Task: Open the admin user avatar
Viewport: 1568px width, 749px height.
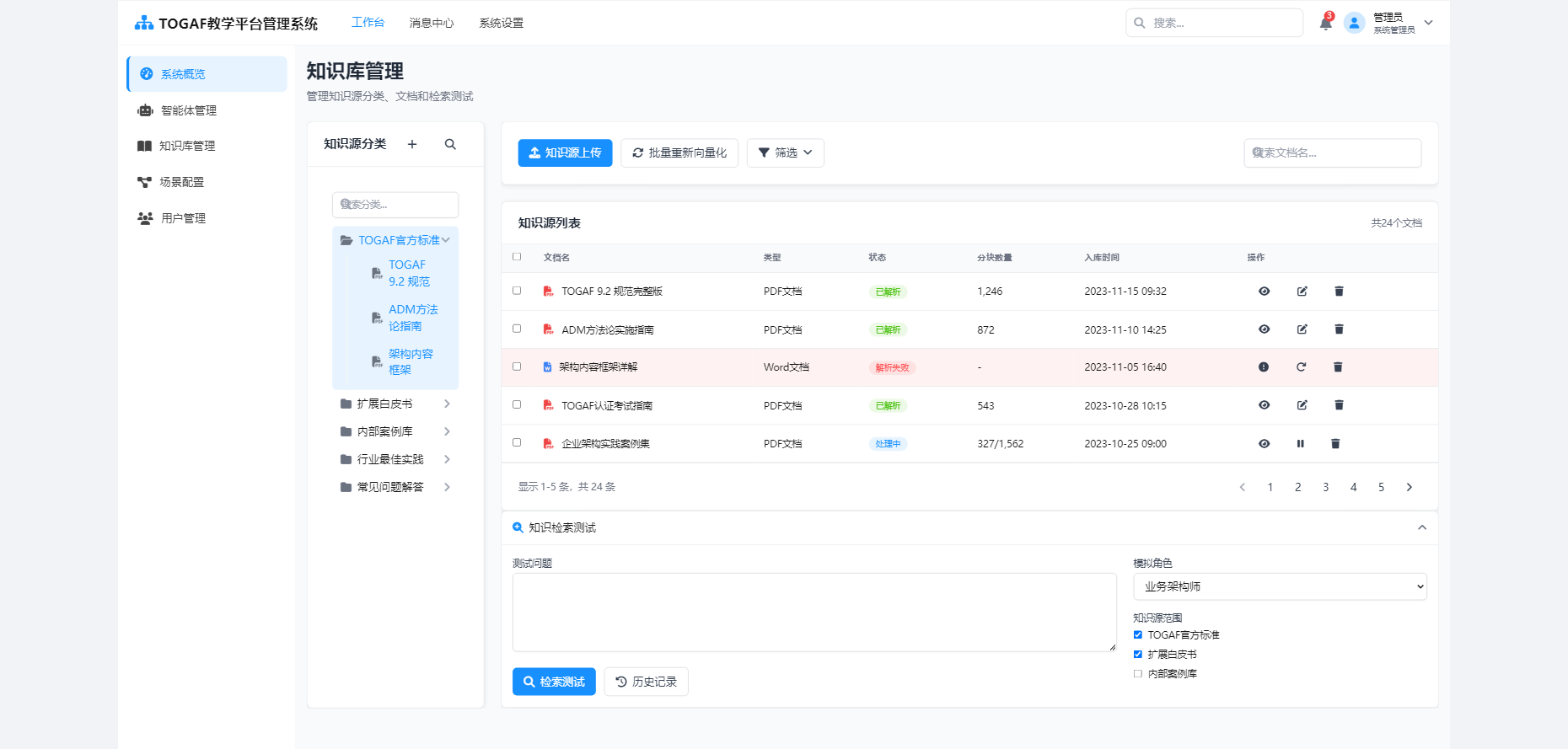Action: coord(1354,23)
